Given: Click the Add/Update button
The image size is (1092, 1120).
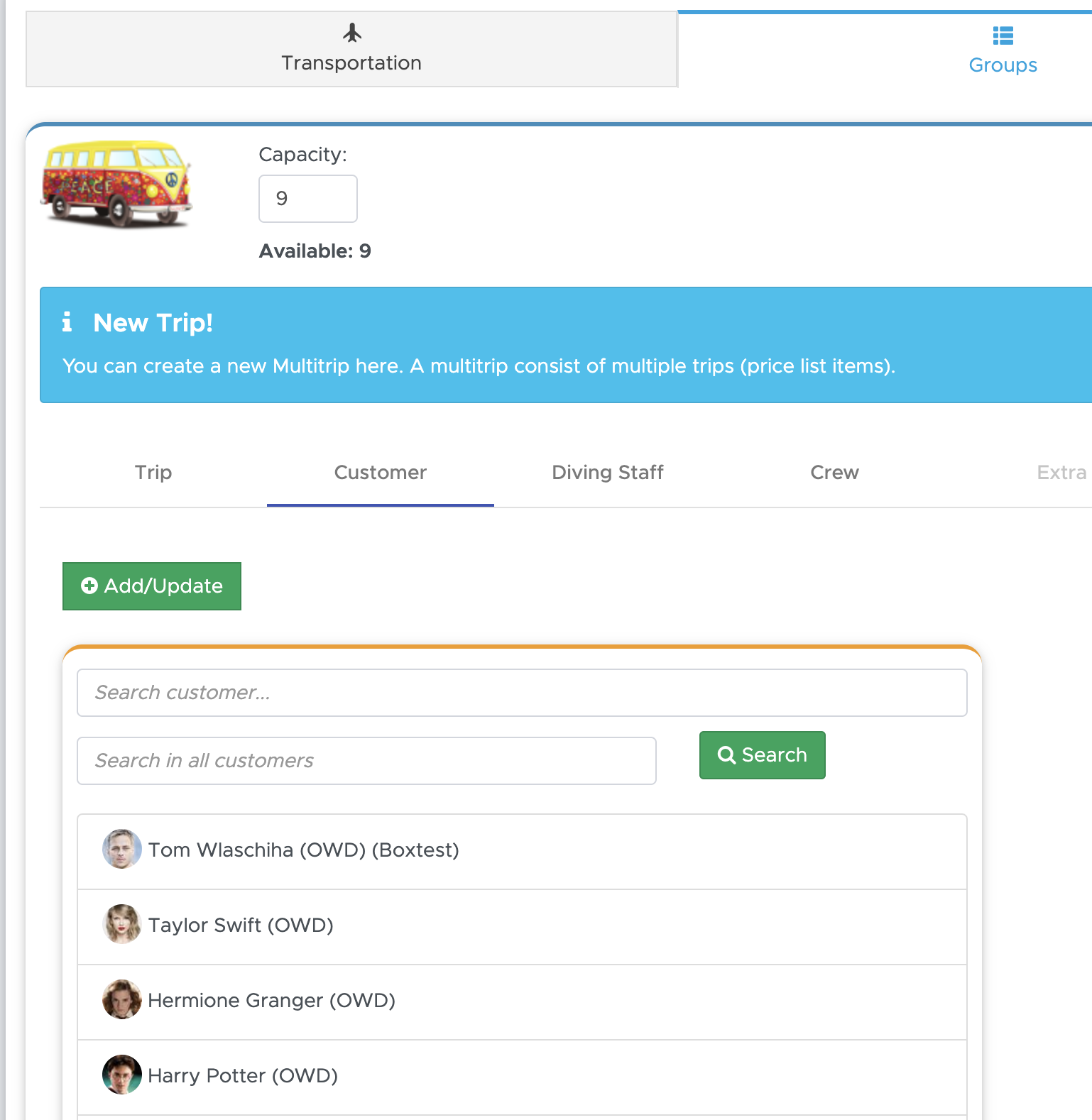Looking at the screenshot, I should [x=152, y=586].
